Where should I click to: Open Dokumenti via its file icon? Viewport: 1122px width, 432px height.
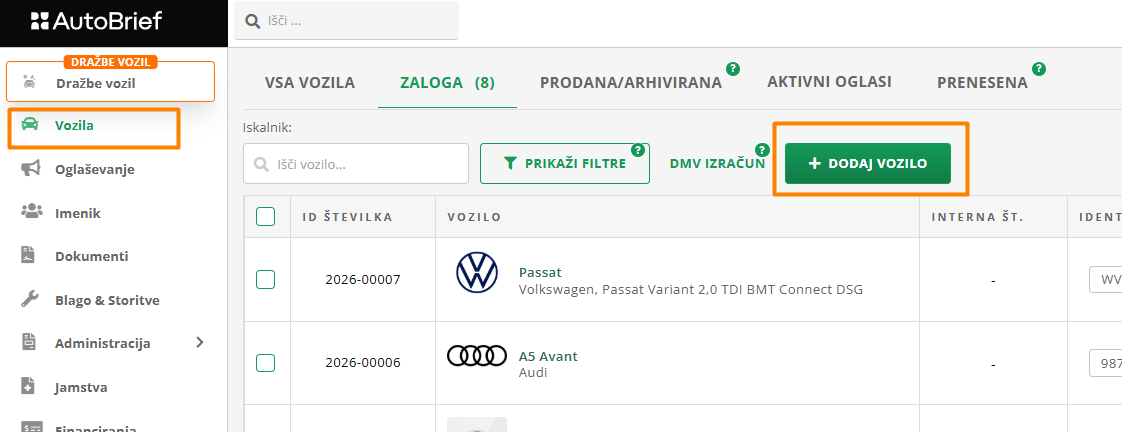click(30, 256)
